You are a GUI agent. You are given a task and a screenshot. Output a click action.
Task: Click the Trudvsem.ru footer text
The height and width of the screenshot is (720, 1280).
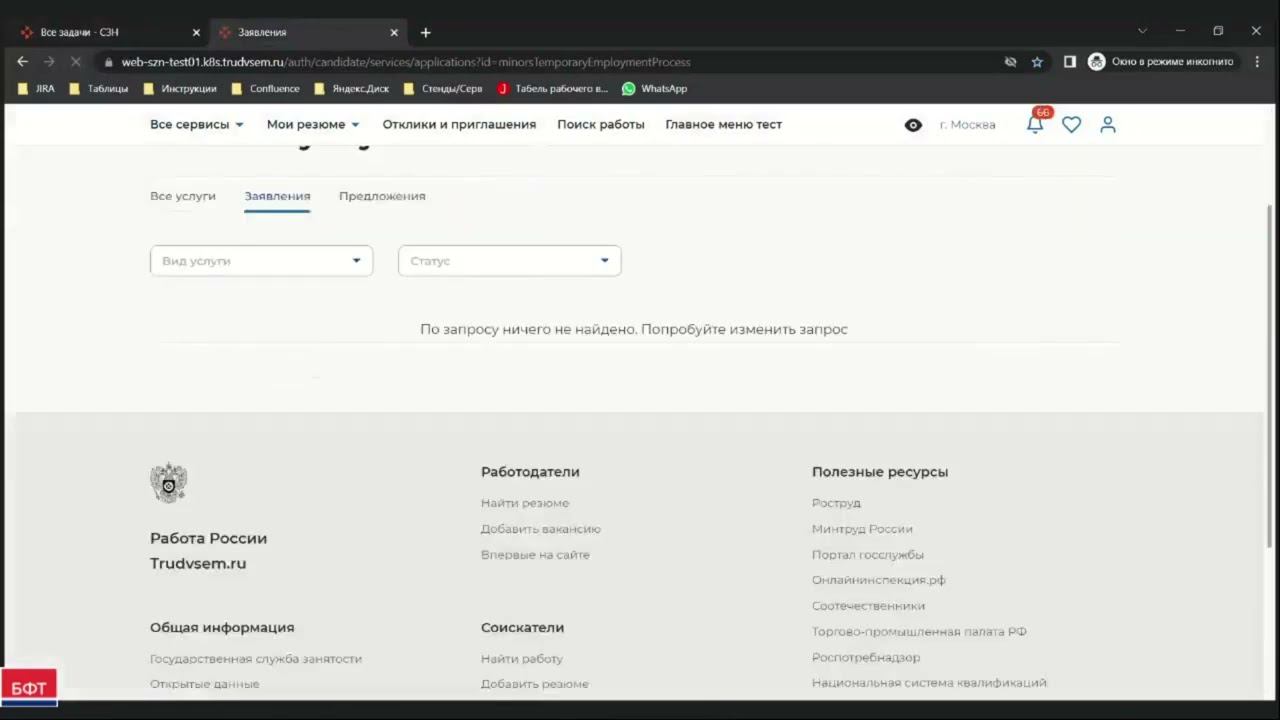(198, 564)
